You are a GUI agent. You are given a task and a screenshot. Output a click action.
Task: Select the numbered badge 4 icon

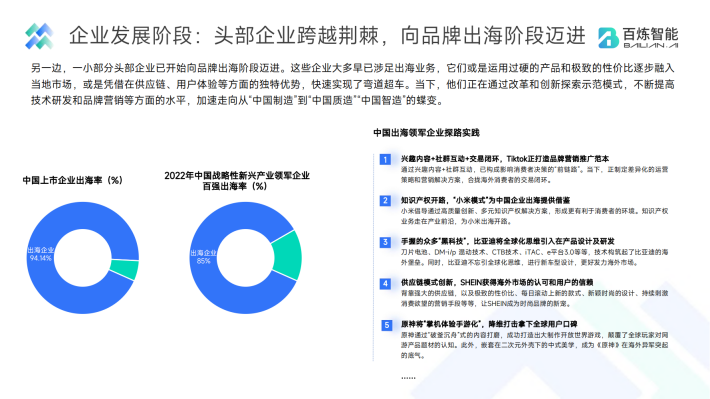(x=385, y=284)
